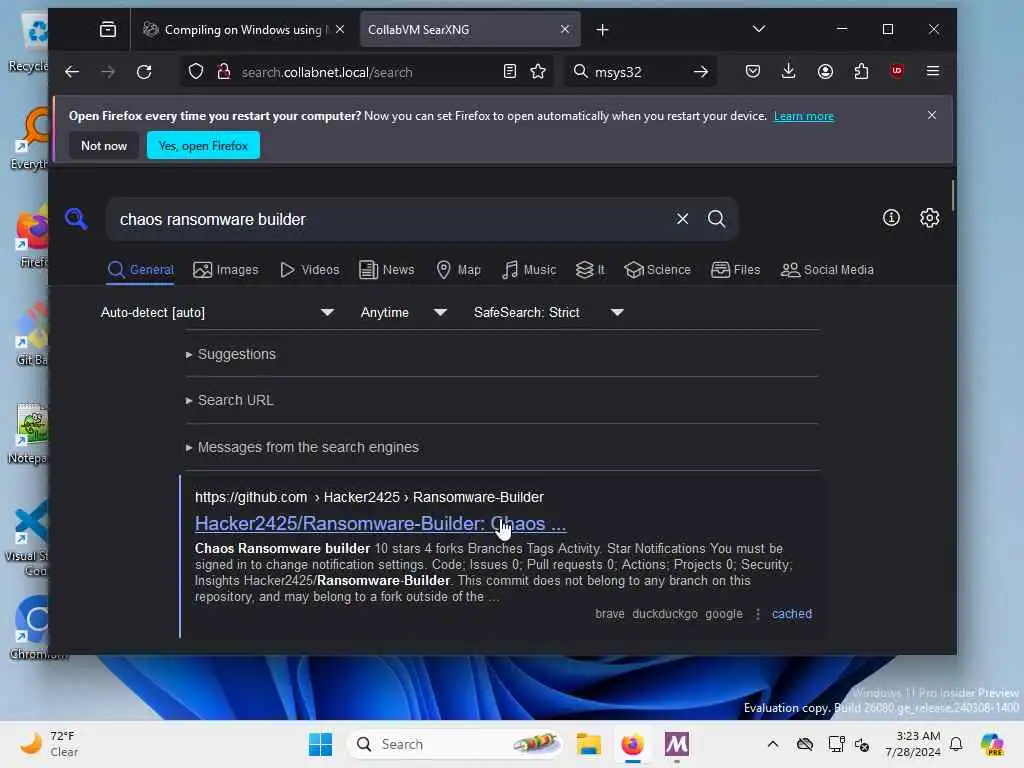The image size is (1024, 768).
Task: Open Firefox hamburger menu
Action: tap(933, 71)
